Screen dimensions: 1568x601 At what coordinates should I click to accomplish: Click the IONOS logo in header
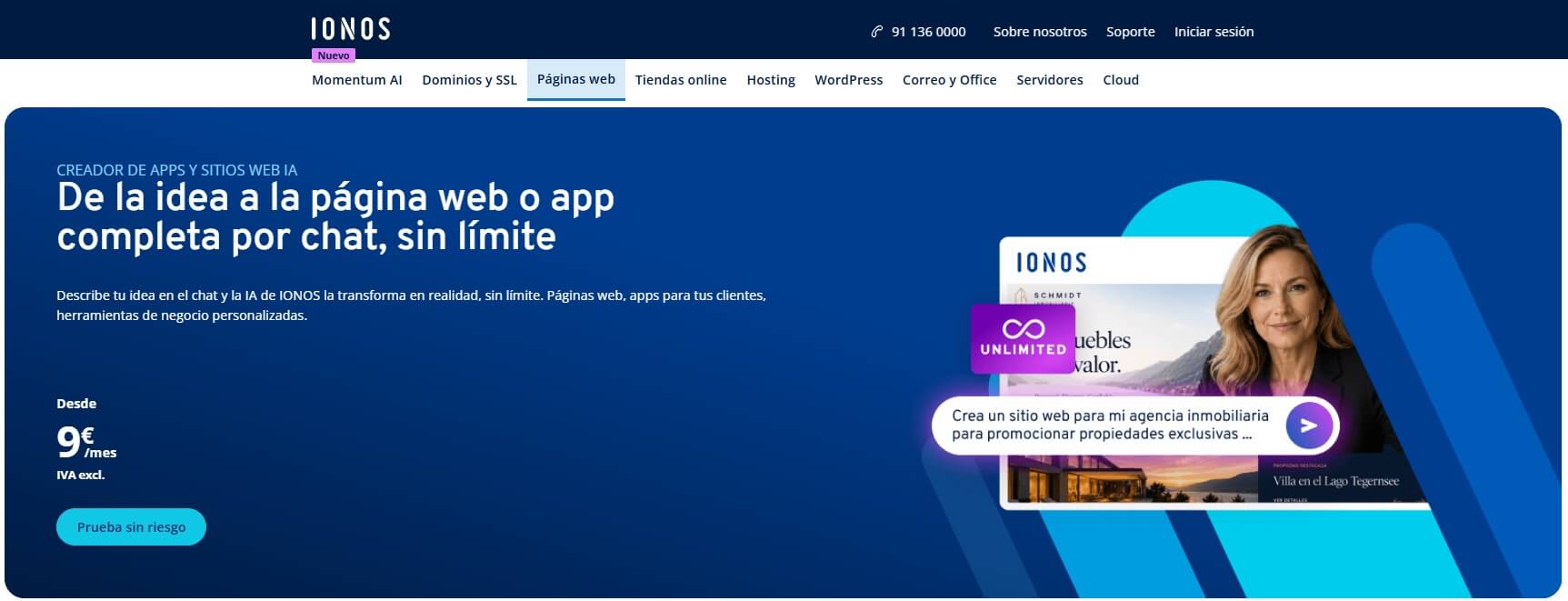click(350, 29)
